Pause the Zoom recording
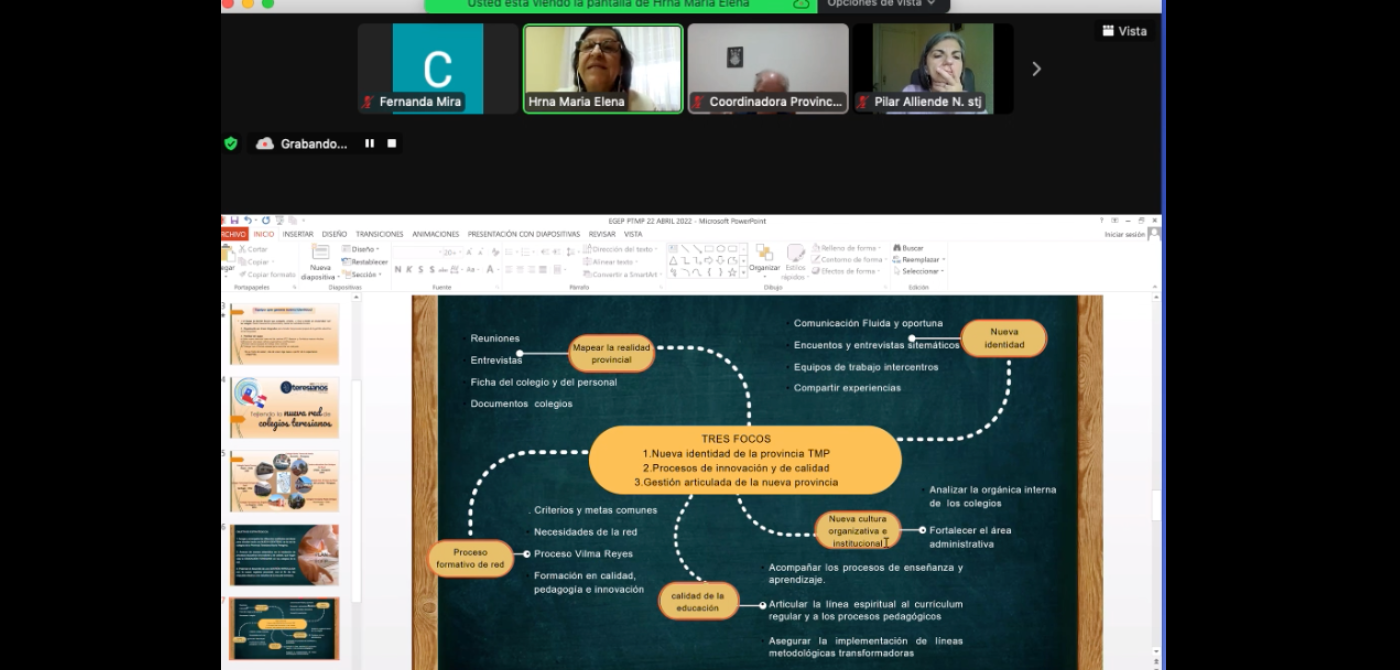The height and width of the screenshot is (670, 1400). coord(369,144)
